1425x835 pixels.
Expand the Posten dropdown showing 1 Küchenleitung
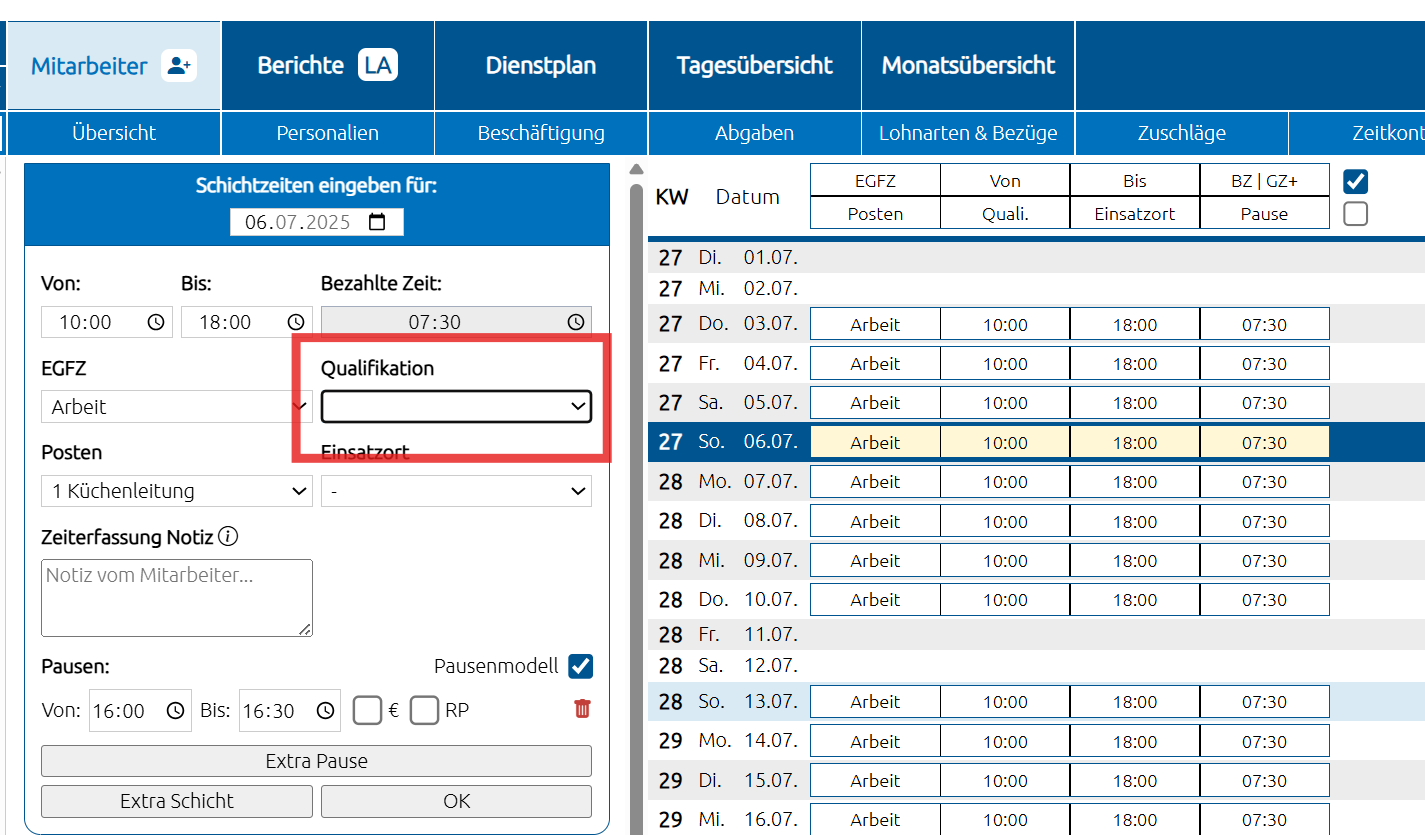coord(176,491)
